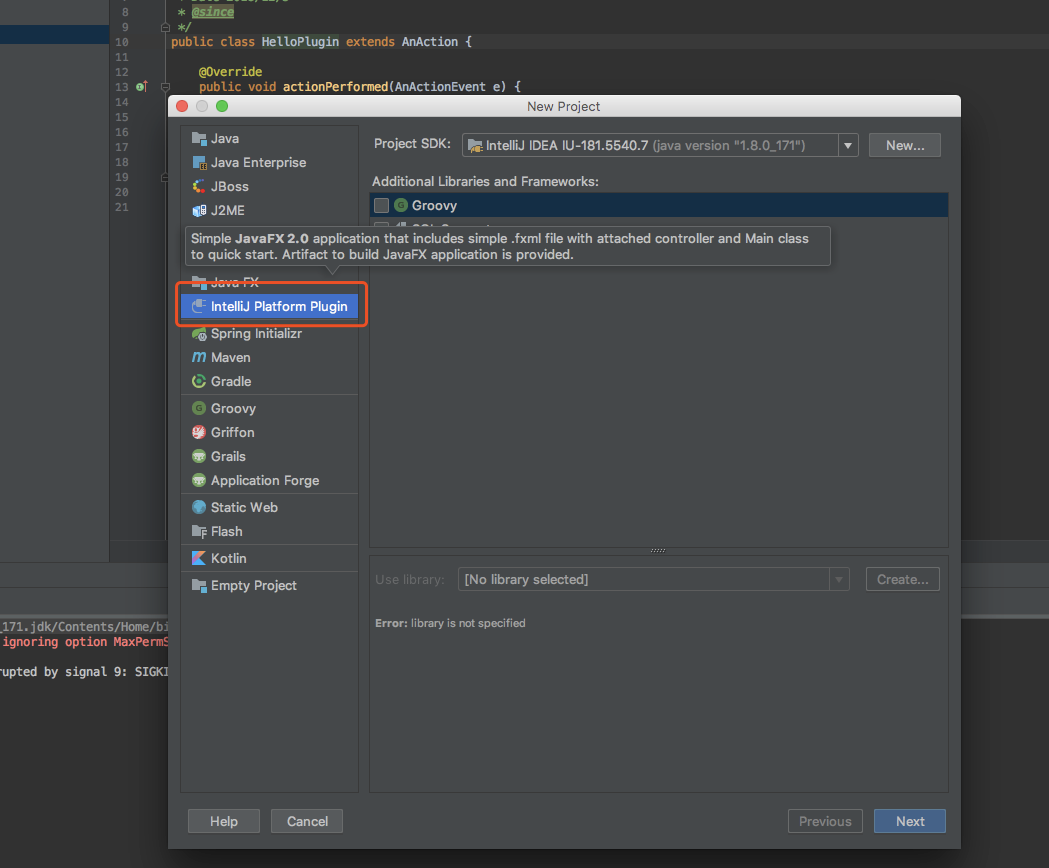
Task: Select Empty Project type
Action: pyautogui.click(x=269, y=586)
